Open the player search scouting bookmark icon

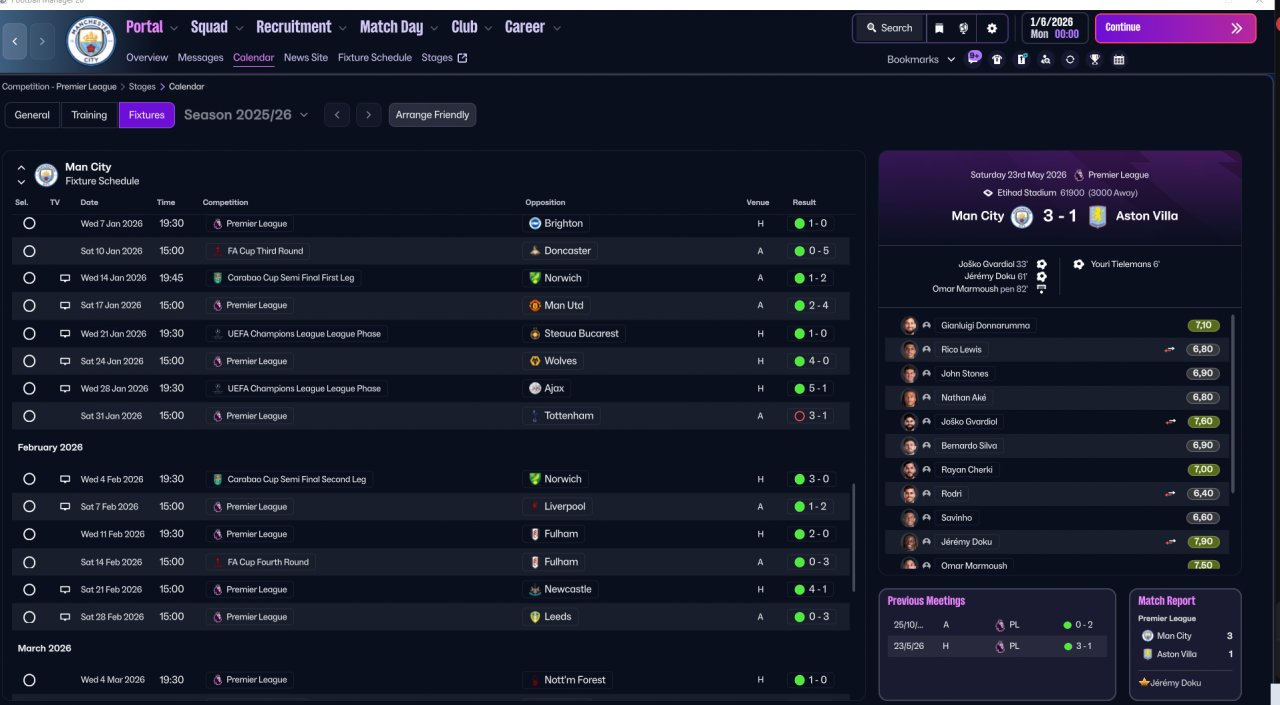[1046, 59]
